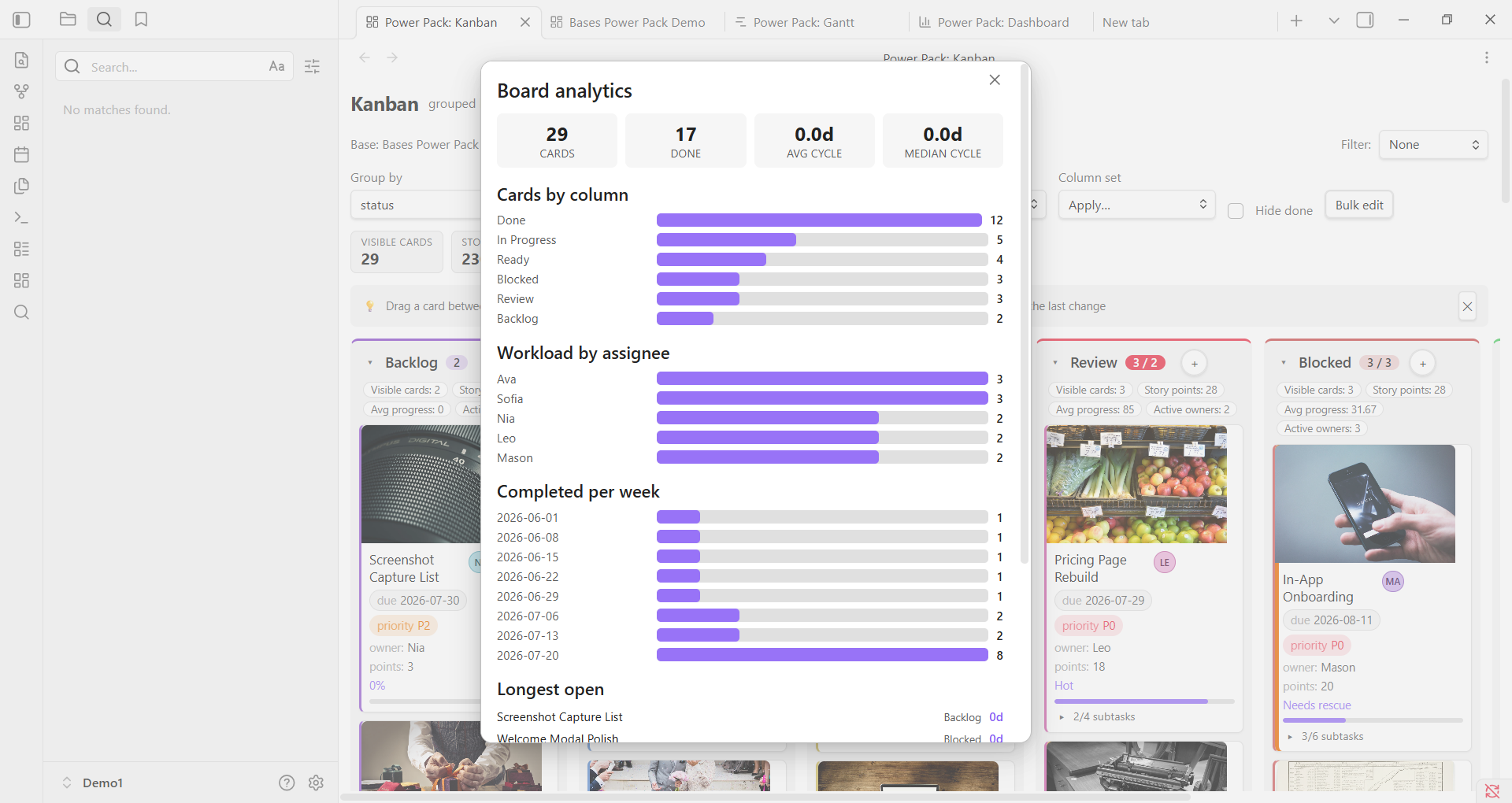Open more options vertical dots menu
The height and width of the screenshot is (803, 1512).
tap(1487, 57)
